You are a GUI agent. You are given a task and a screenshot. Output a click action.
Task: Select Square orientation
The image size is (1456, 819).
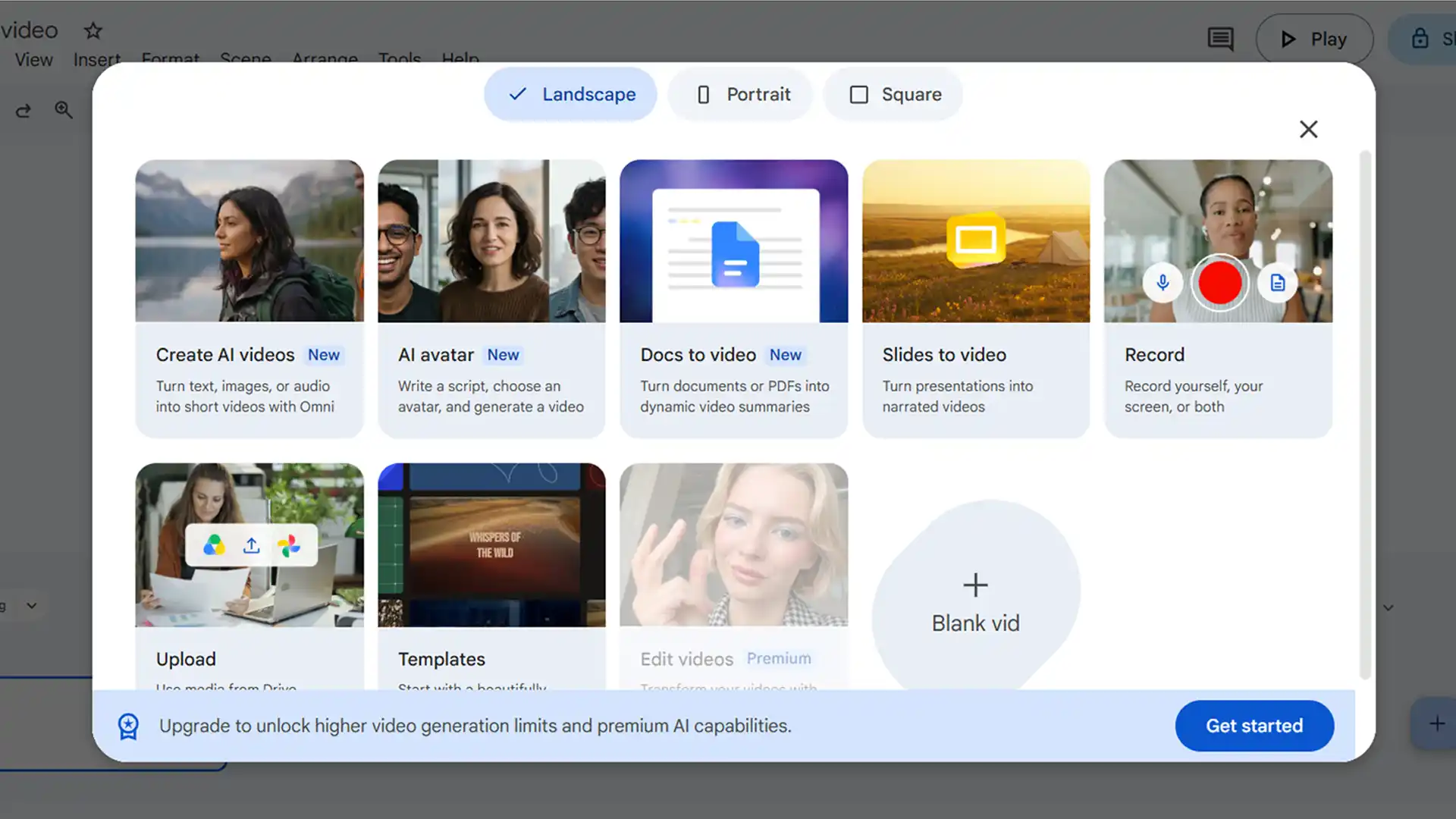point(893,94)
